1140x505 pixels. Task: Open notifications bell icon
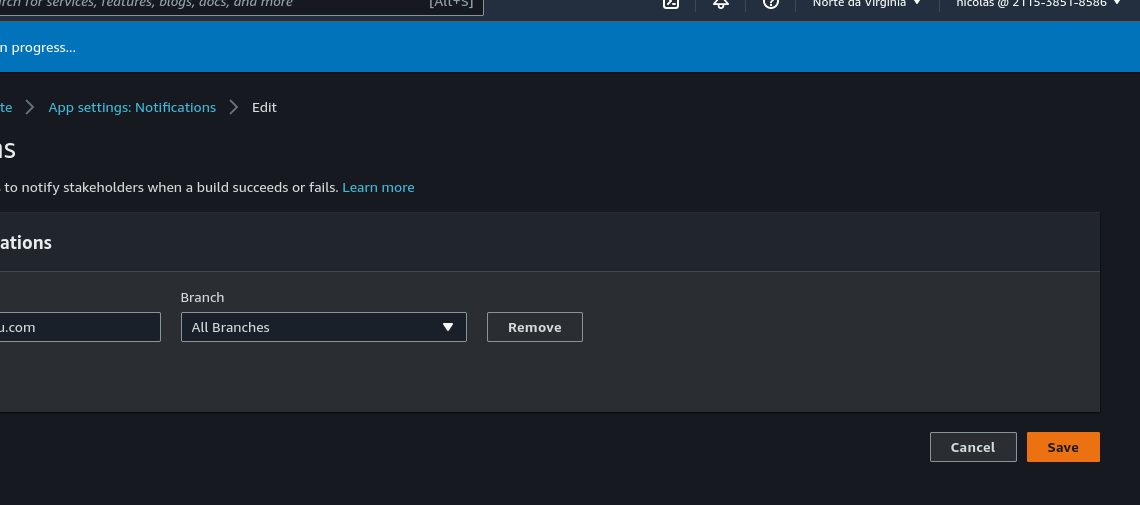tap(720, 4)
